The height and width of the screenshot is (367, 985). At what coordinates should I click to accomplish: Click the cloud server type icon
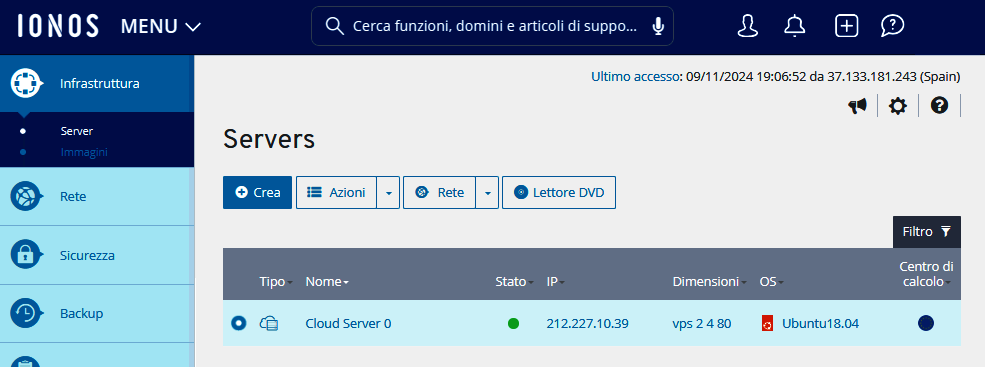click(269, 324)
